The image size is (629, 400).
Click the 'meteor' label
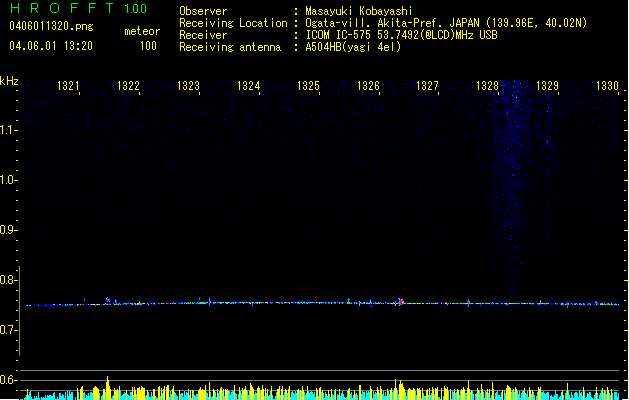click(x=142, y=31)
